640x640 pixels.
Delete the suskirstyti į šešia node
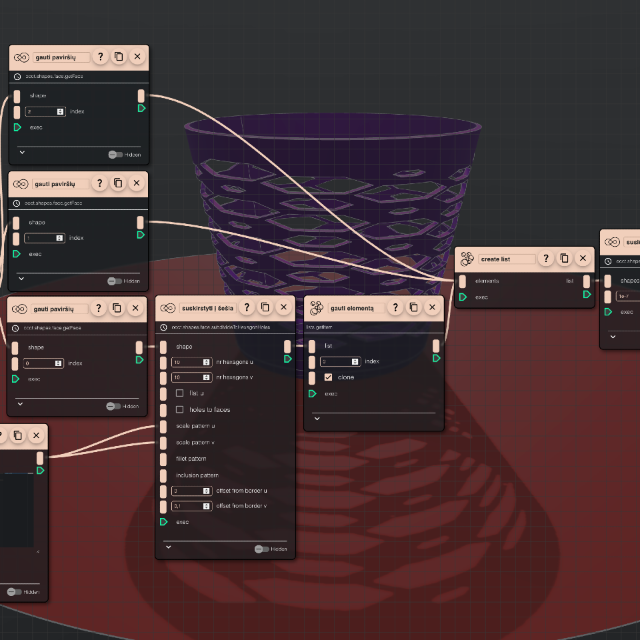pyautogui.click(x=284, y=307)
